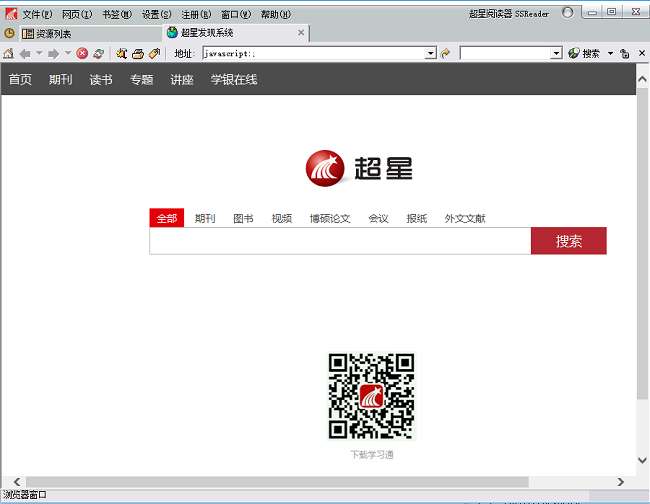Viewport: 650px width, 504px height.
Task: Open 期刊 in the dark navigation bar
Action: 61,80
